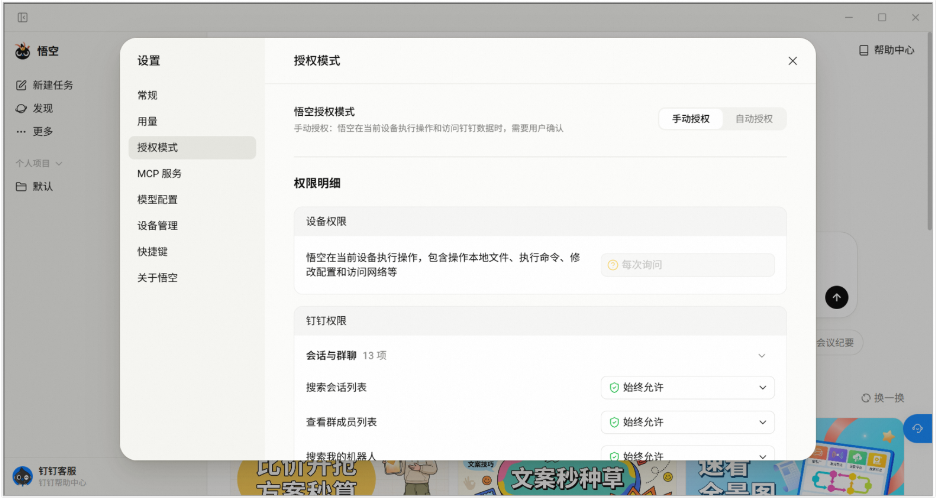Click the 默认 folder icon
The height and width of the screenshot is (501, 937).
pyautogui.click(x=21, y=187)
